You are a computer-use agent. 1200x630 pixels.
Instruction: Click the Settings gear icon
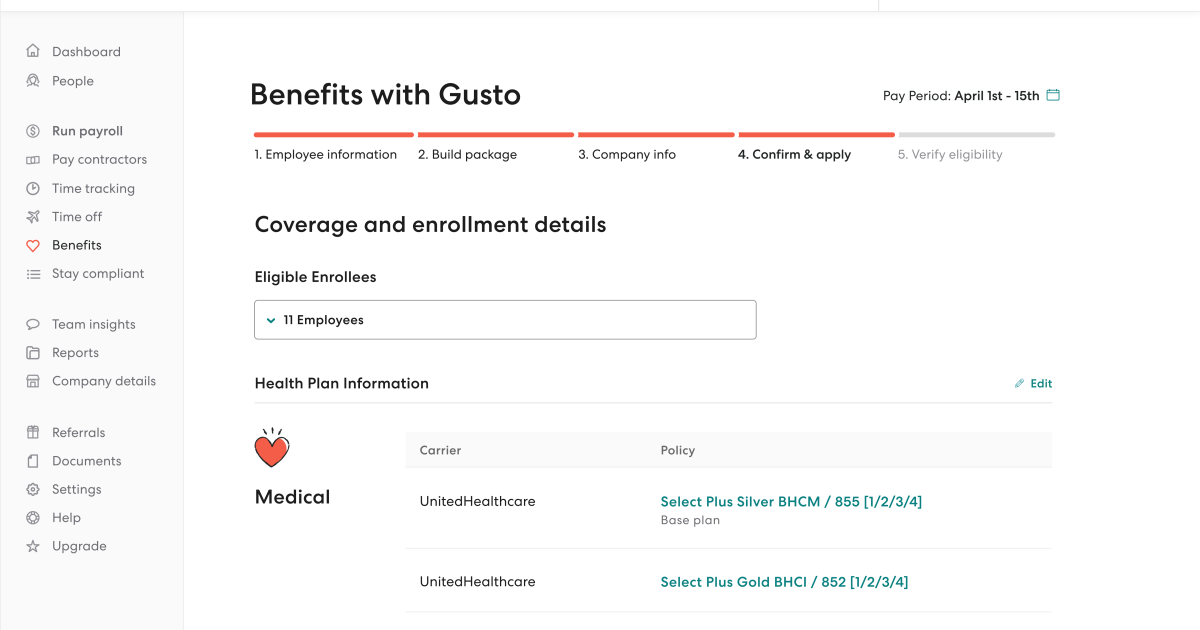(33, 490)
